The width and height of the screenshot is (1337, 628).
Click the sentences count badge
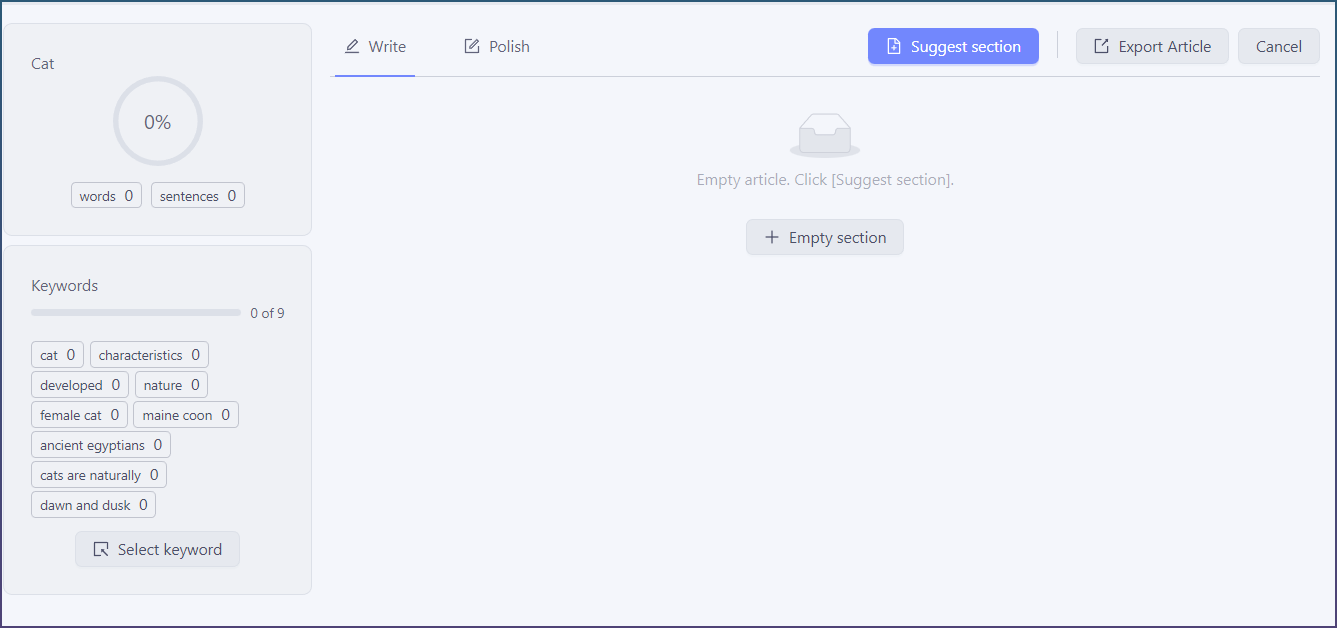point(198,196)
